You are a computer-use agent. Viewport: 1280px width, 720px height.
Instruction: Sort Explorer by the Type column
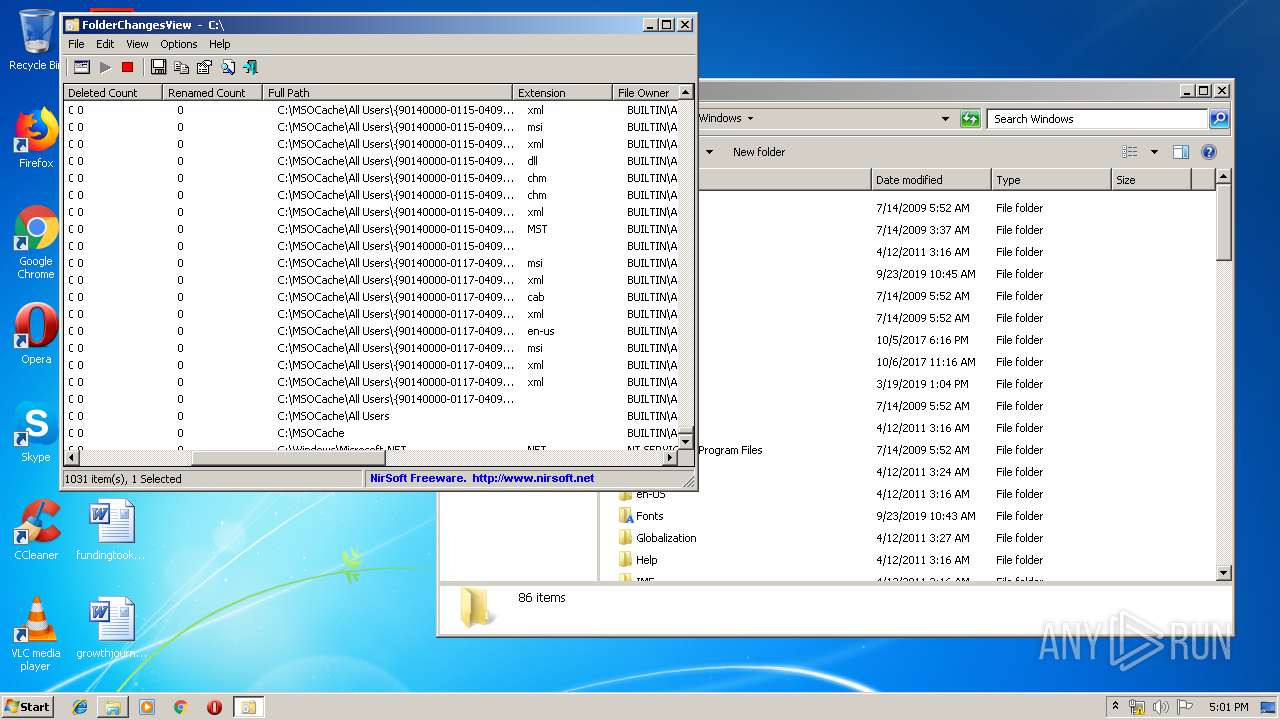pos(1051,180)
